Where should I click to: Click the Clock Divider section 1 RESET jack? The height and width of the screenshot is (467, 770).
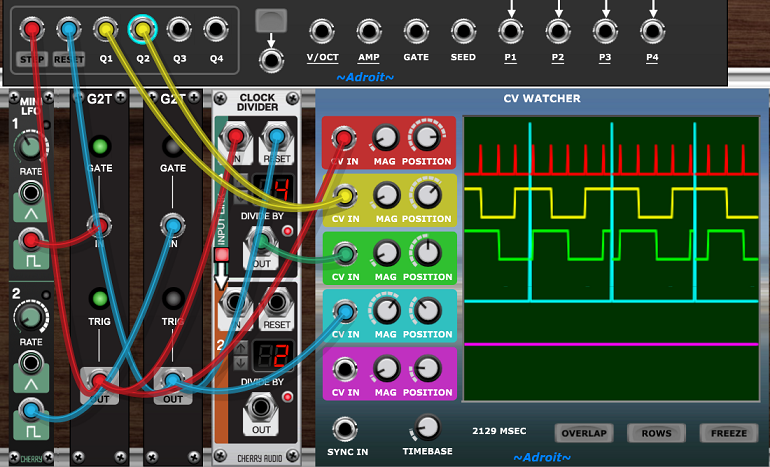pos(276,136)
